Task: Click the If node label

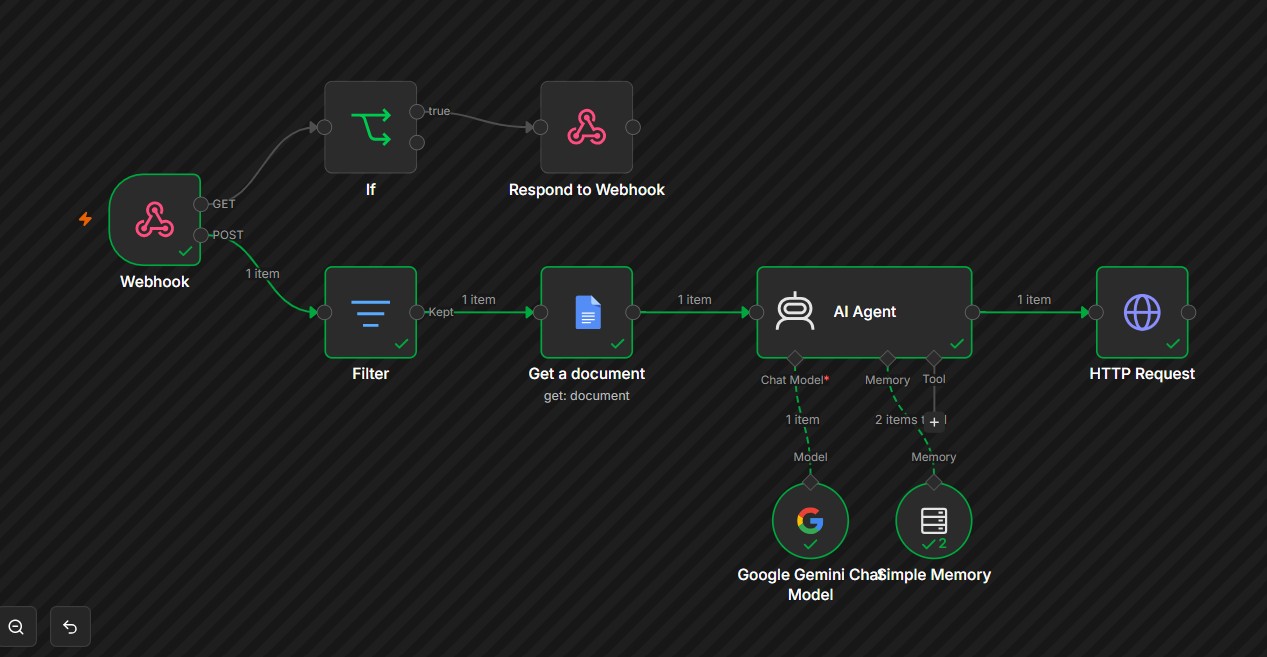Action: coord(370,189)
